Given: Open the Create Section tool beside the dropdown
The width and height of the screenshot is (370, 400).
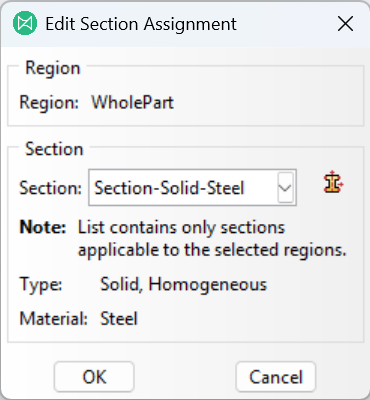Looking at the screenshot, I should pyautogui.click(x=334, y=182).
